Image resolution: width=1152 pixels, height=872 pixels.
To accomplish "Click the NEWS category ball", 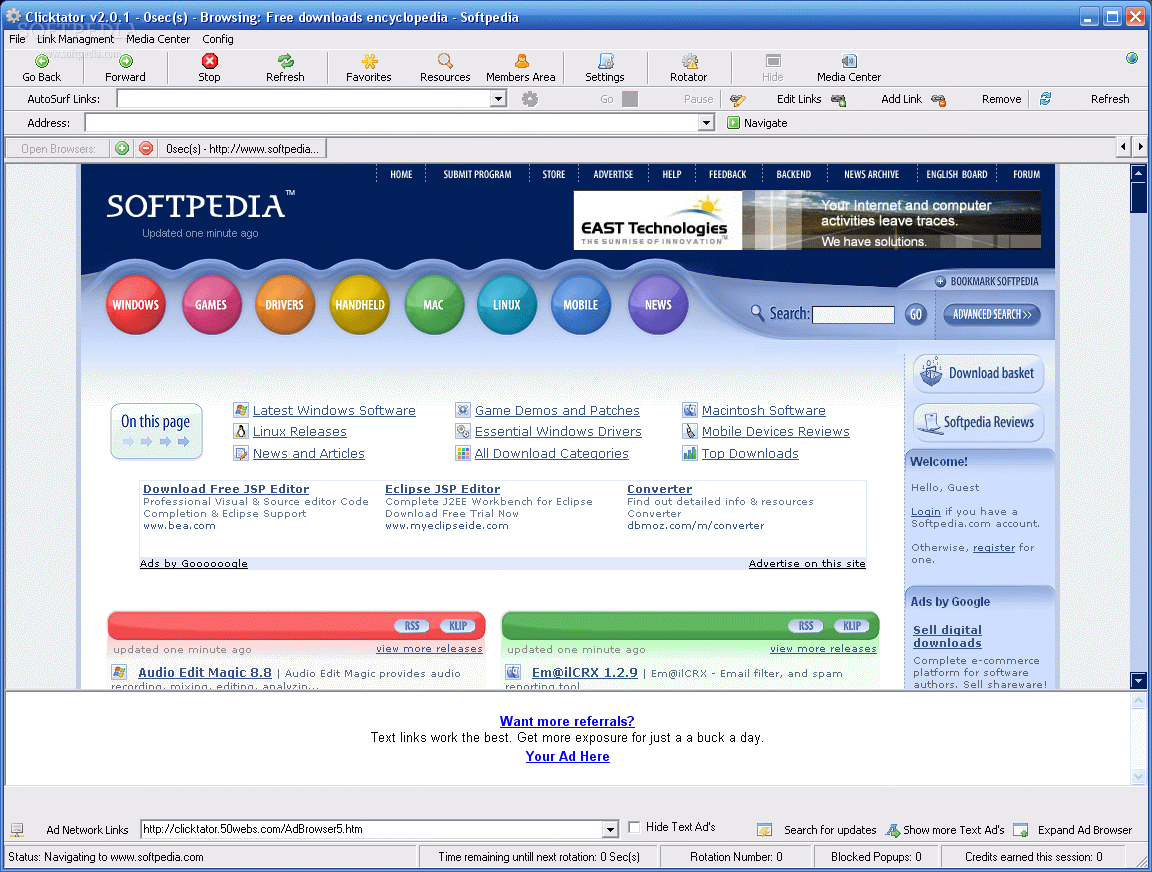I will click(658, 304).
